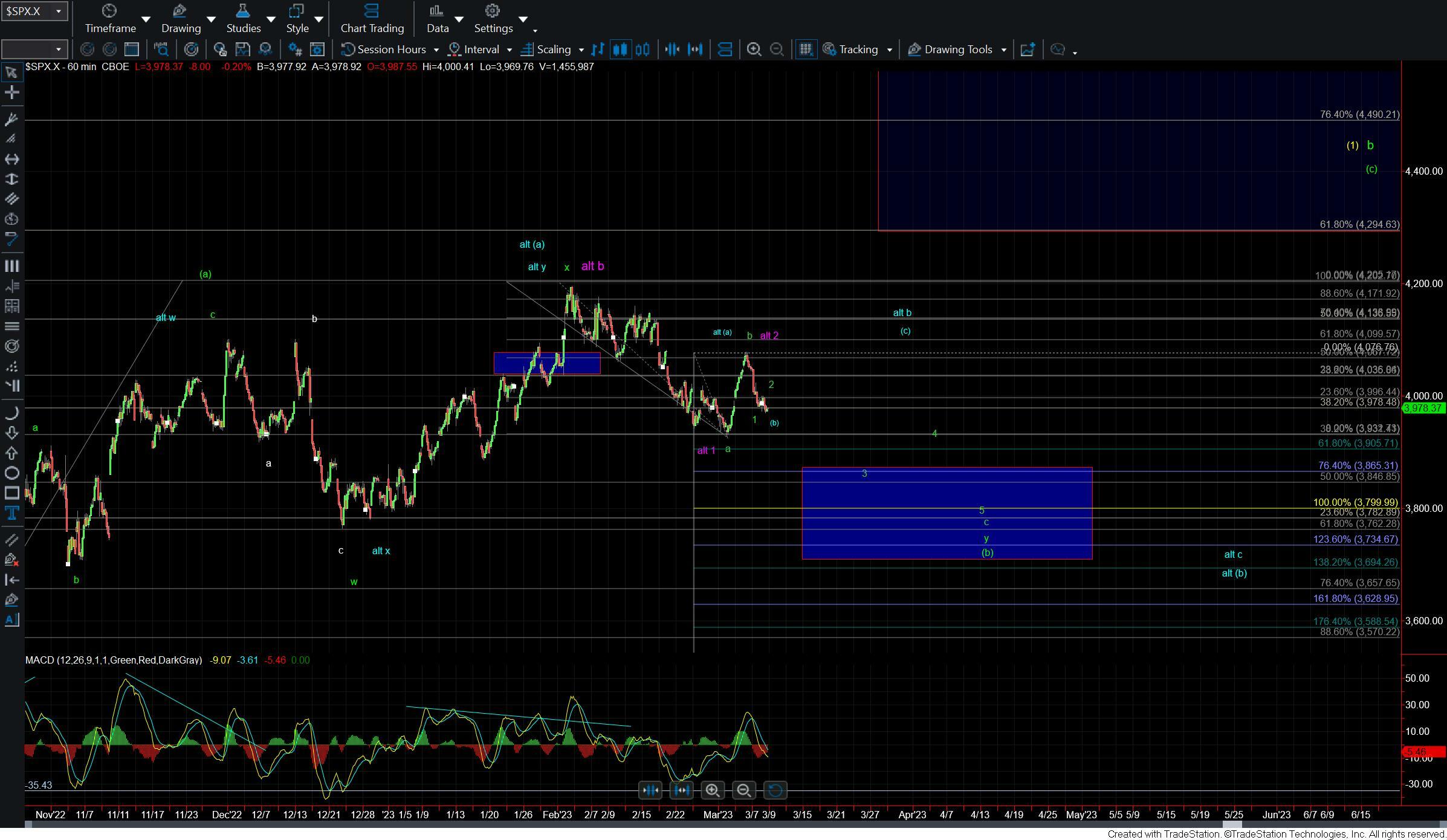Select the vertical double-arrow measurement tool
Viewport: 1447px width, 840px height.
click(x=11, y=179)
